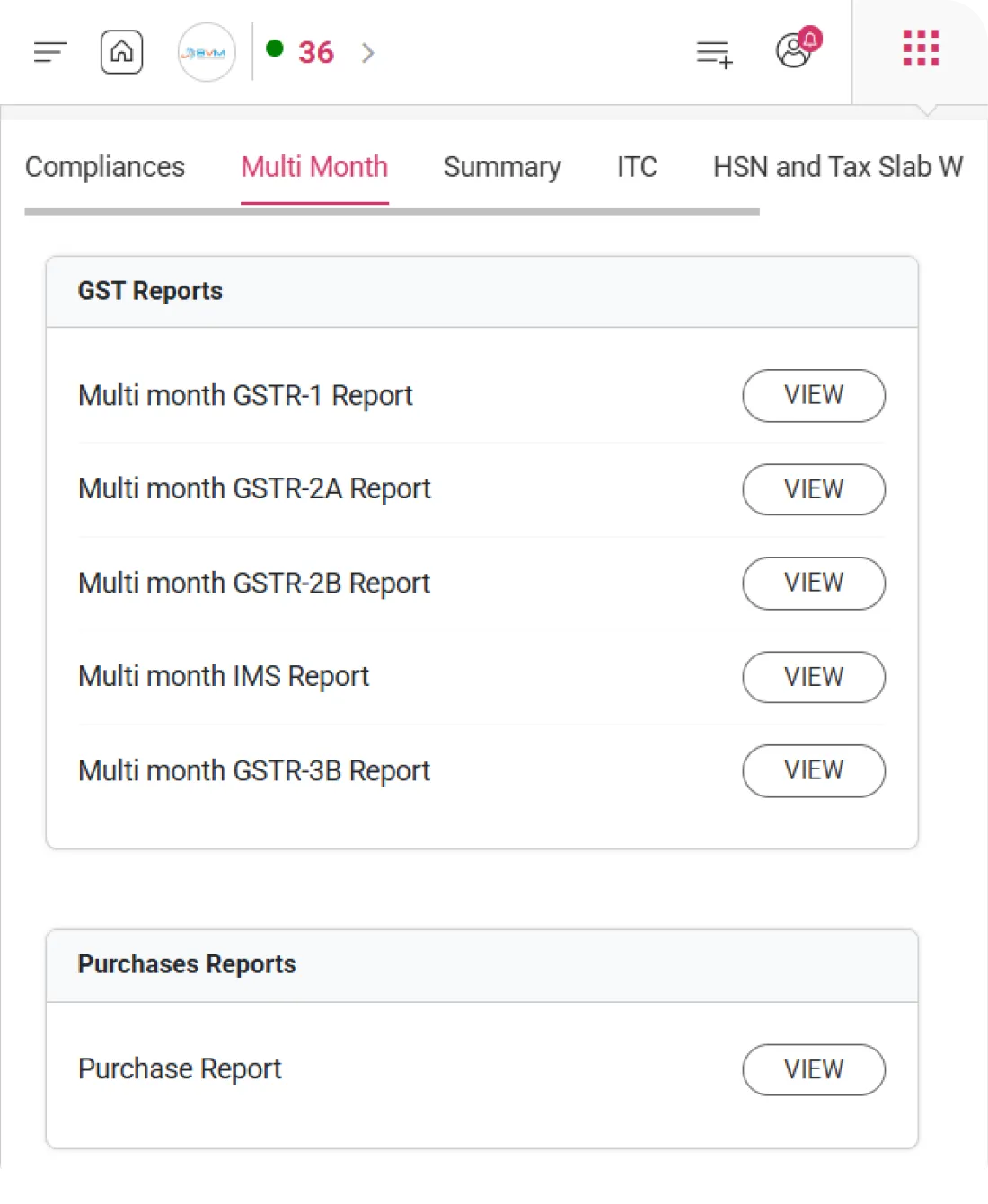
Task: View the Multi month IMS Report
Action: click(x=814, y=677)
